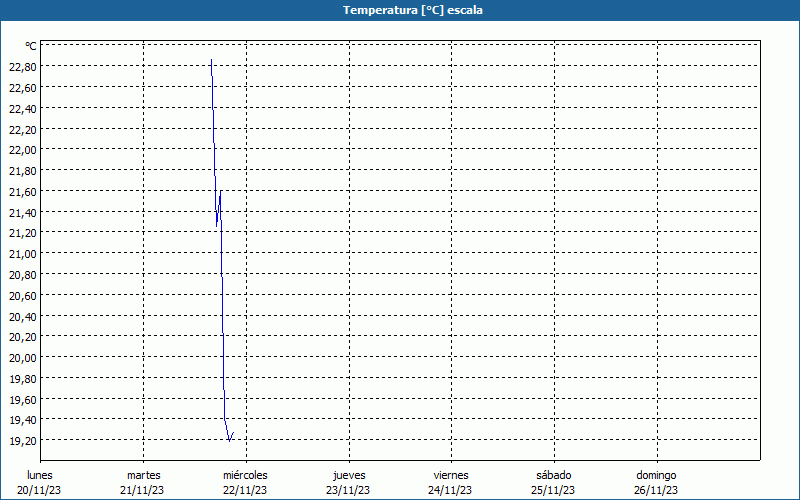Click the 'jueves' day label
800x500 pixels.
(349, 475)
